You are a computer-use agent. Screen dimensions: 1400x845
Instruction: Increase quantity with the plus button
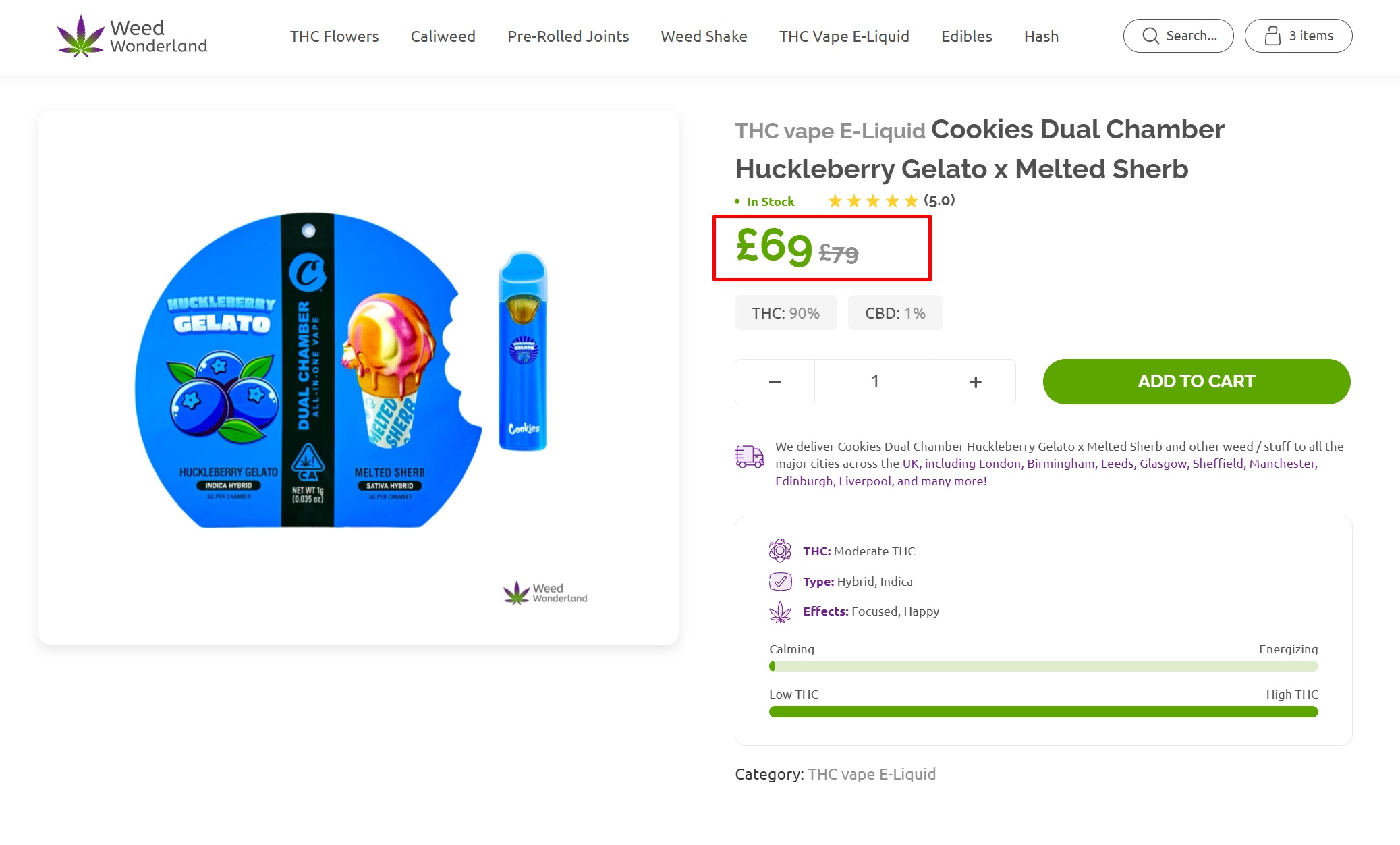976,382
